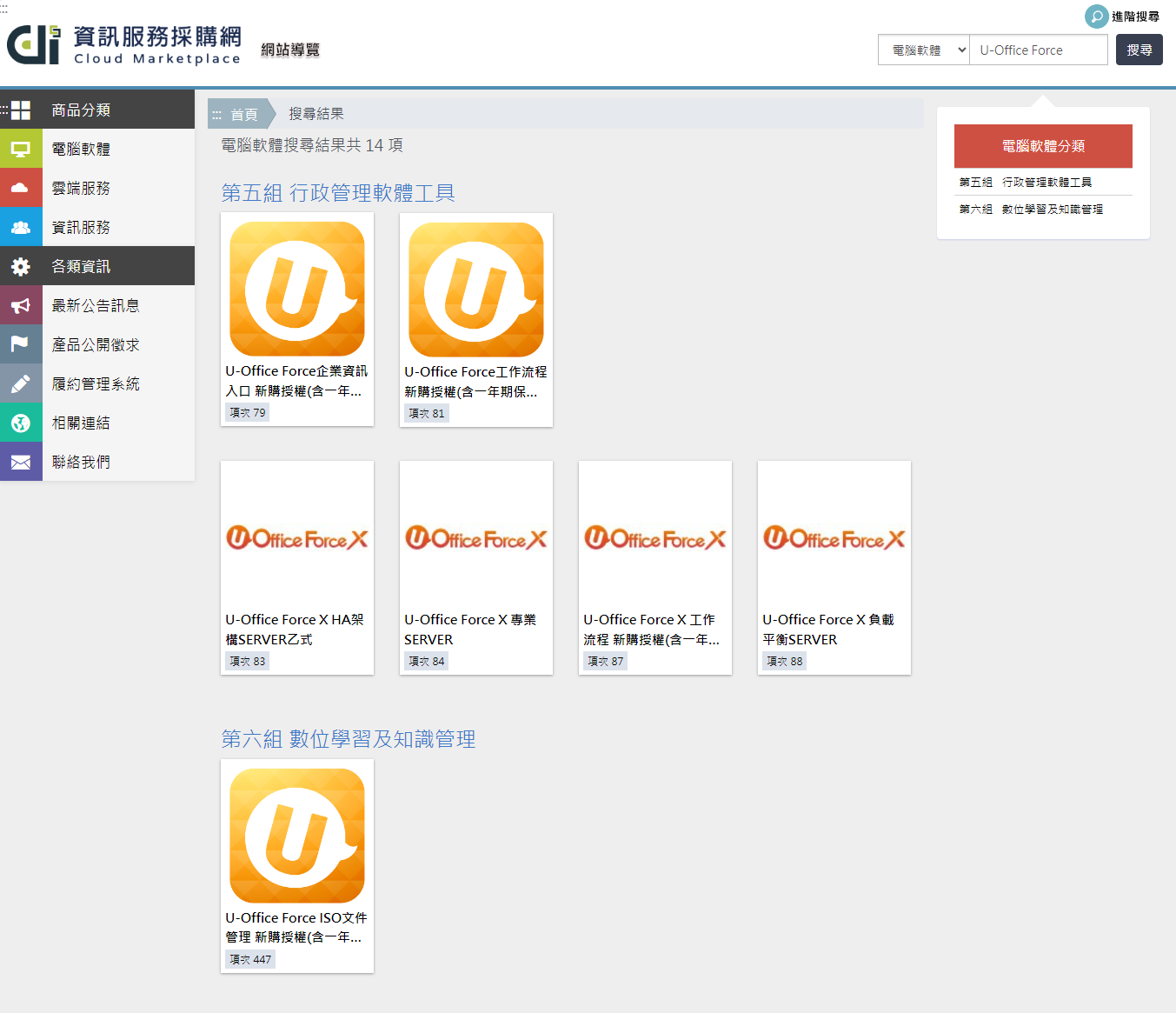
Task: Open U-Office Force X 專業SERVER title
Action: click(x=470, y=630)
